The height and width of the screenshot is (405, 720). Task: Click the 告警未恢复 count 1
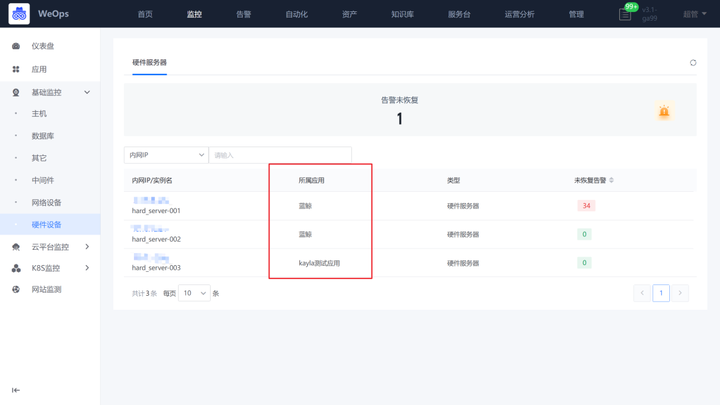[399, 119]
